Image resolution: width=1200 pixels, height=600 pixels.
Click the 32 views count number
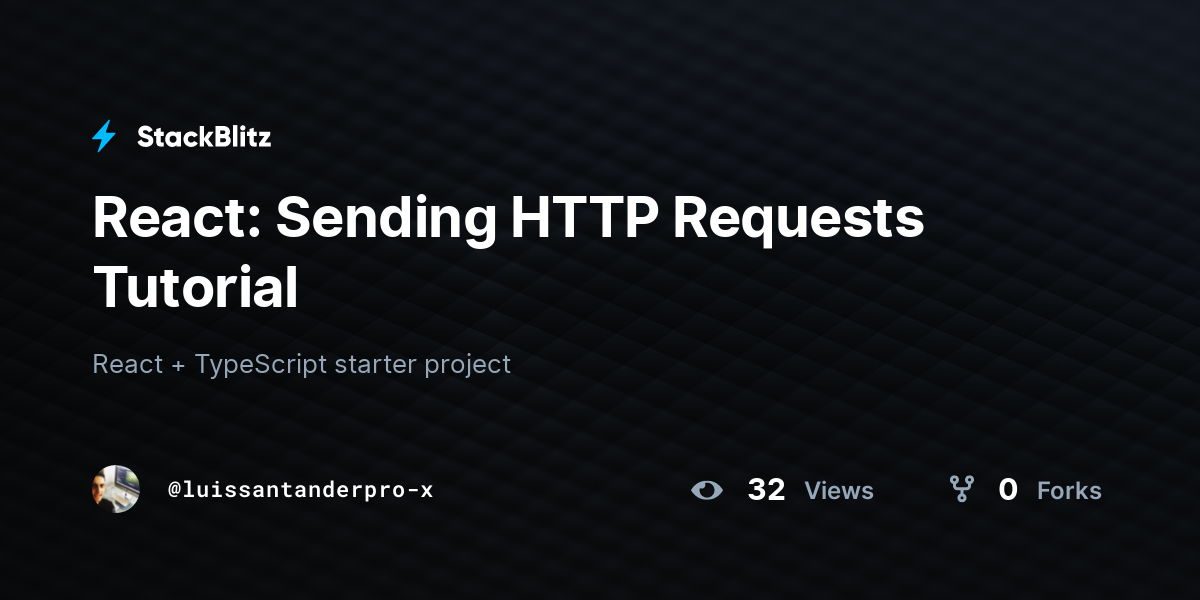766,490
